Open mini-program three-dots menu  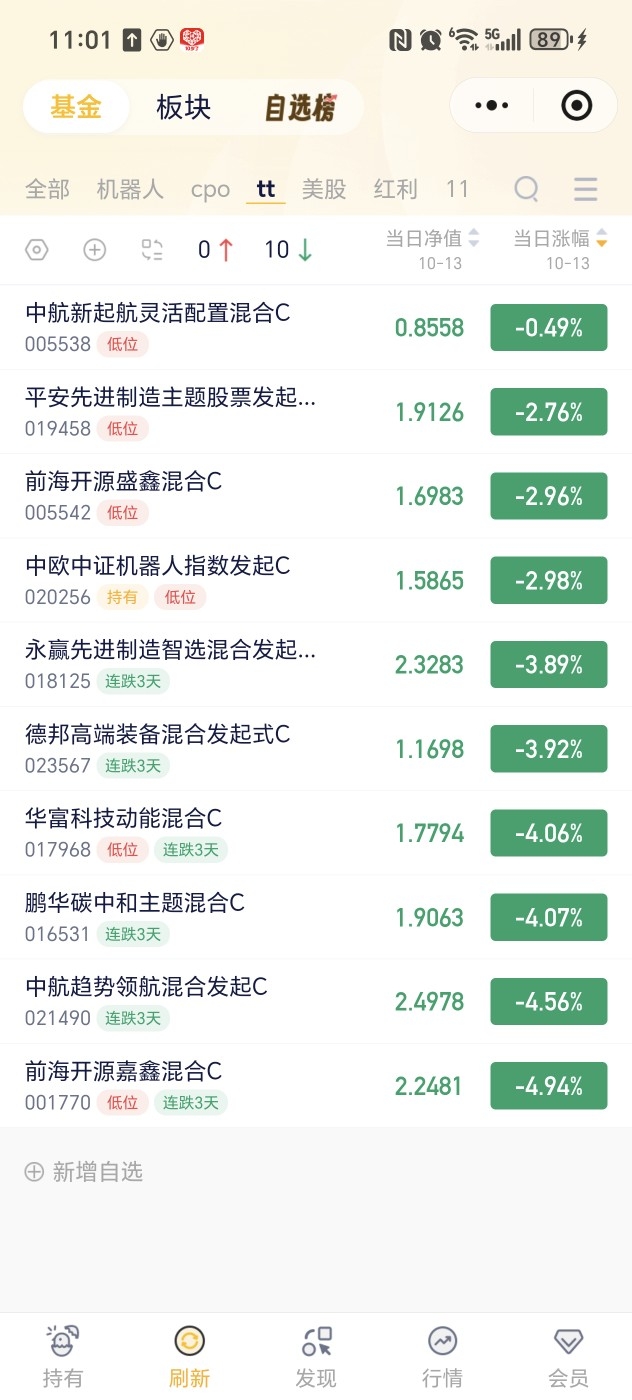[492, 105]
